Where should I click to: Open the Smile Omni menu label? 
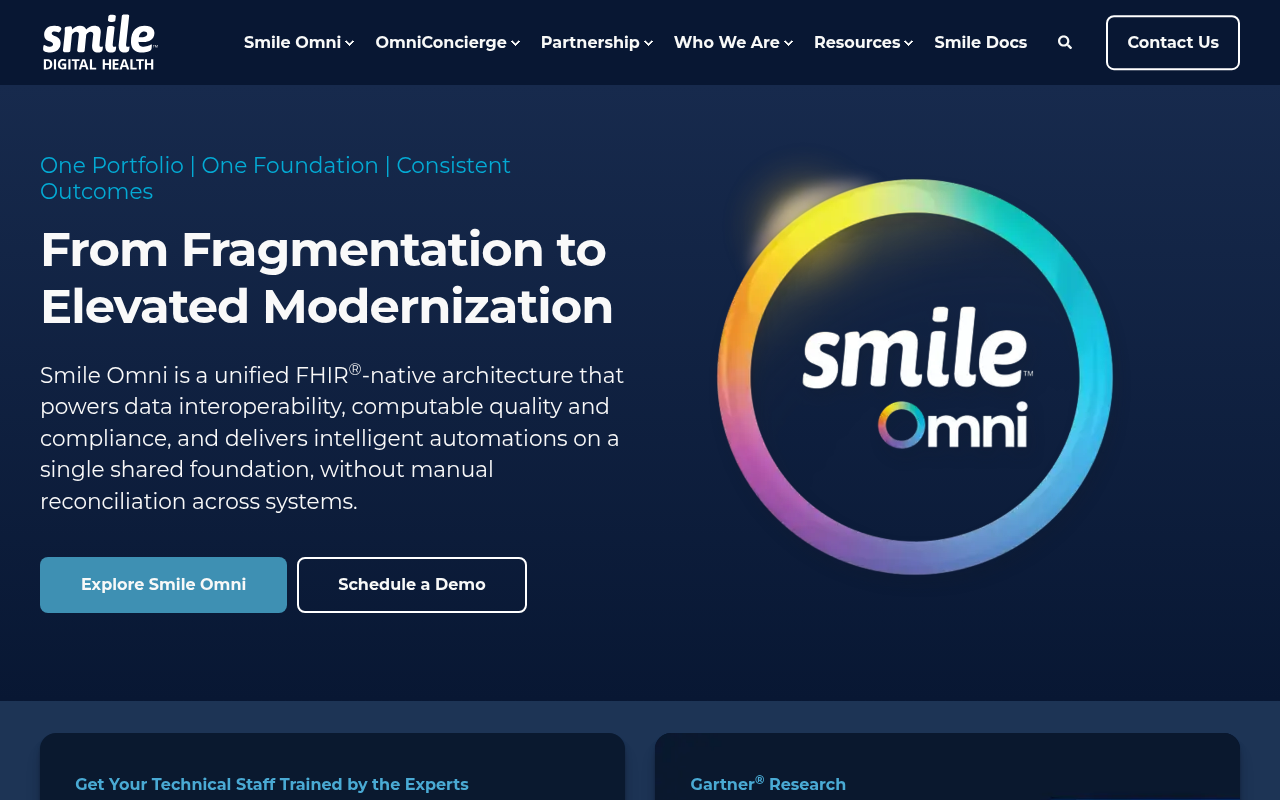tap(292, 42)
